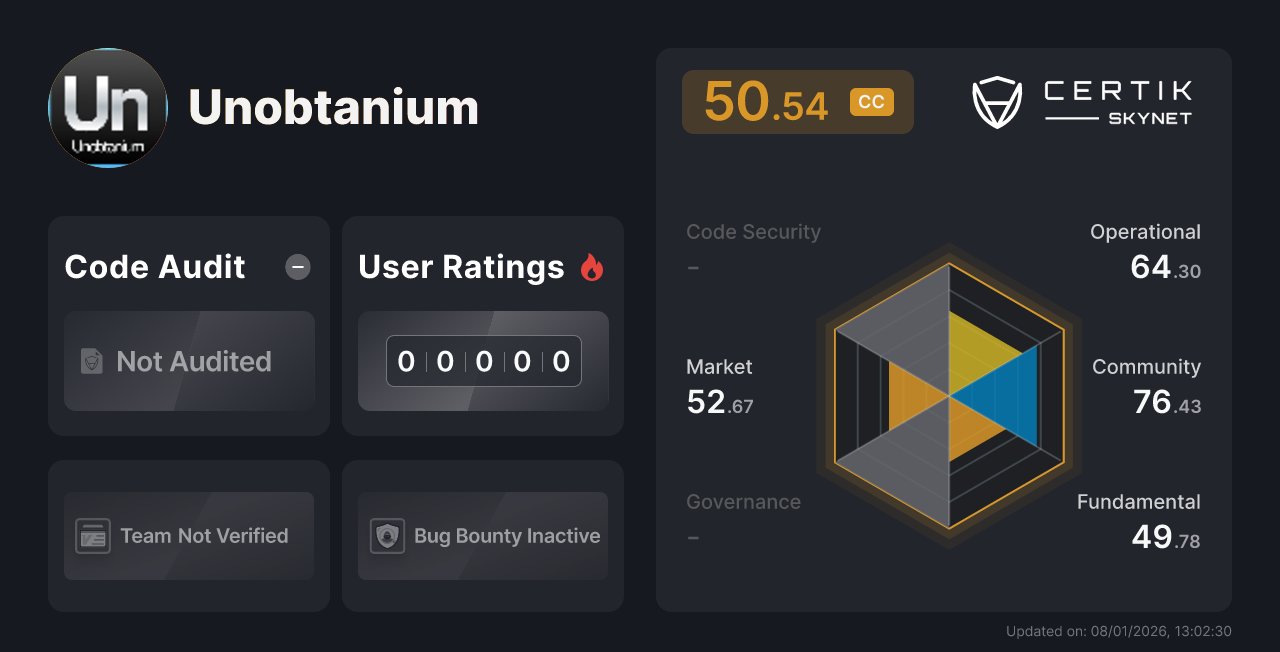Open the CC badge next to the score

(873, 101)
